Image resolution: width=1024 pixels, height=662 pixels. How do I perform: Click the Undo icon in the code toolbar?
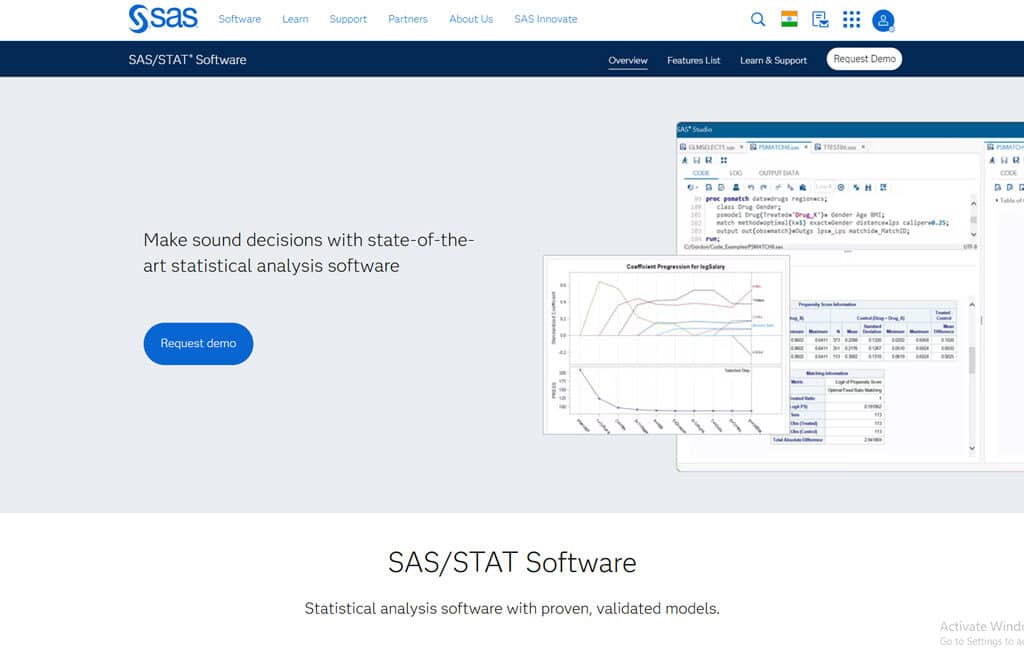(x=750, y=187)
